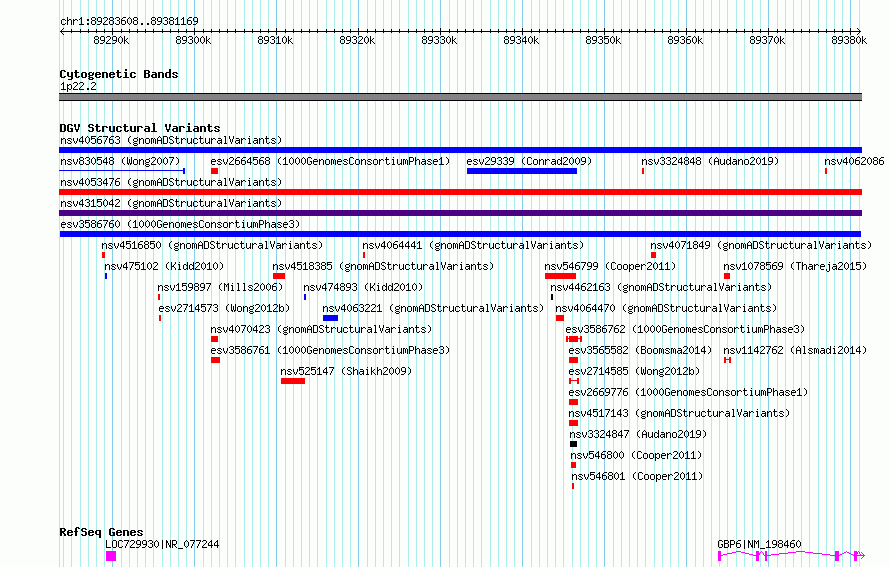Select the esv3586762 red variant glyph
The width and height of the screenshot is (890, 567).
click(574, 339)
